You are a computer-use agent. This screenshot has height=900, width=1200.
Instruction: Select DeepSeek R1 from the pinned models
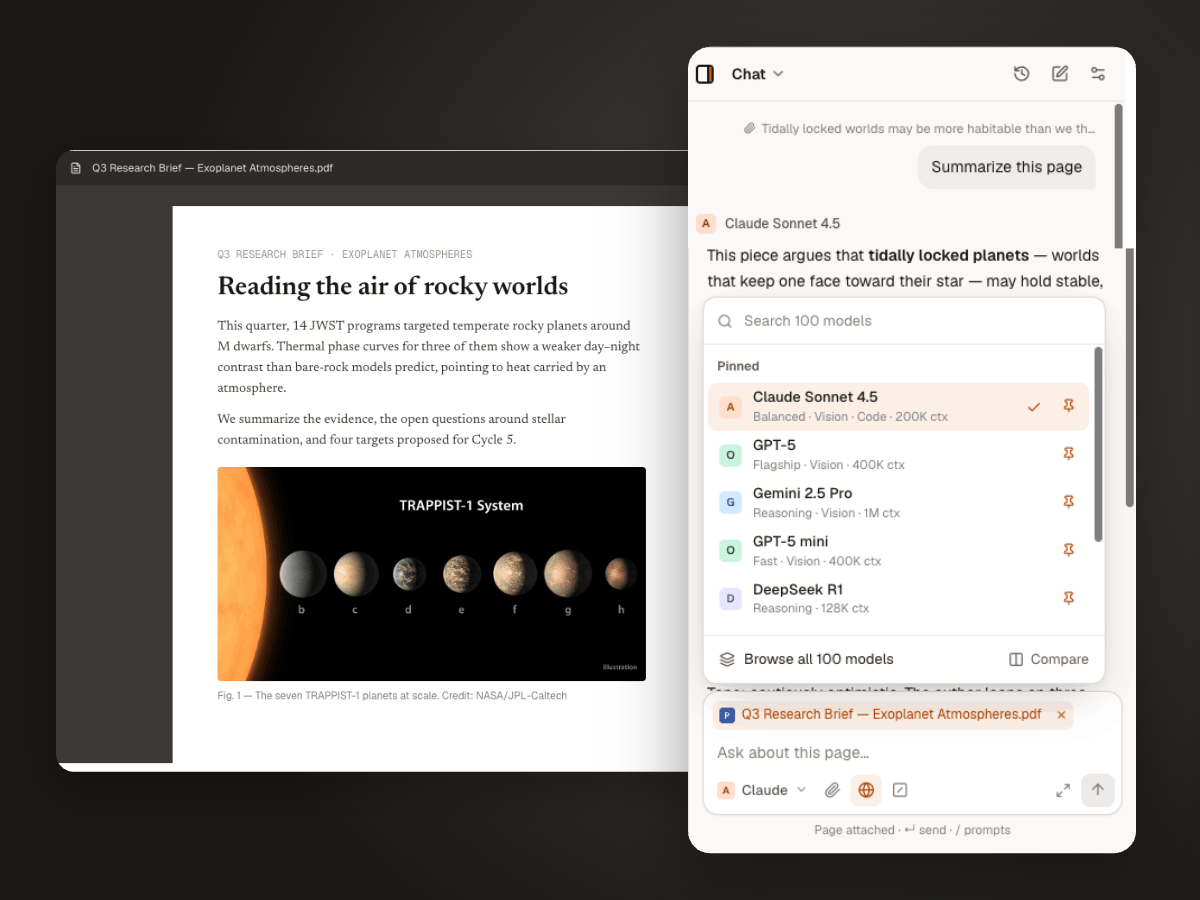coord(898,599)
